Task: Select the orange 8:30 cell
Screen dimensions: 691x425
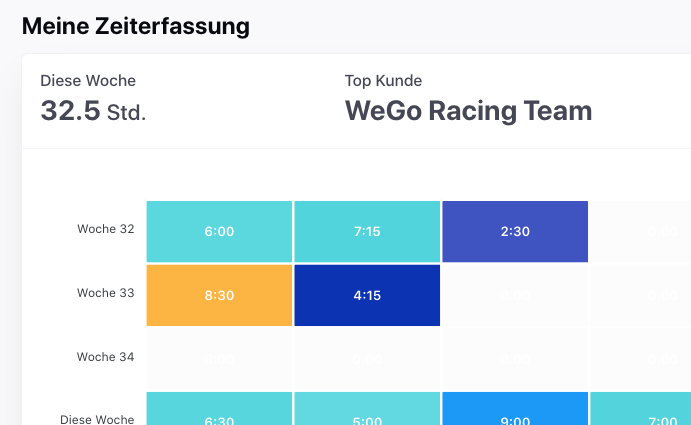Action: click(x=219, y=295)
